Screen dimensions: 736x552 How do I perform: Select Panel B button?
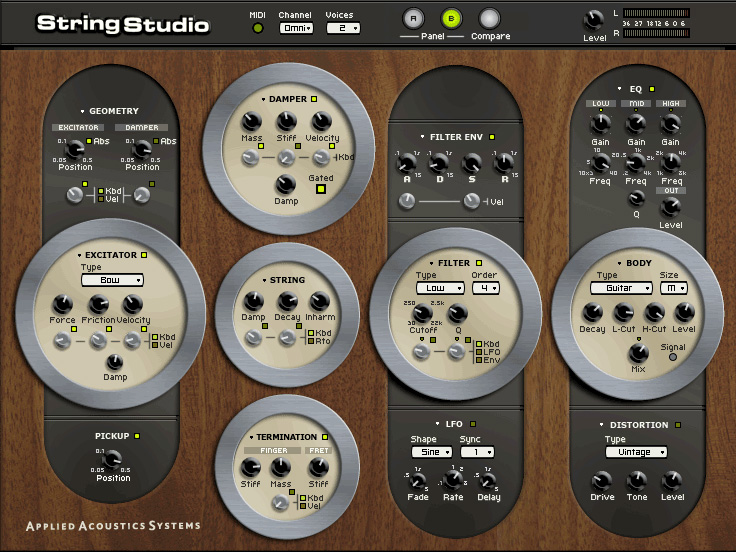[x=451, y=19]
